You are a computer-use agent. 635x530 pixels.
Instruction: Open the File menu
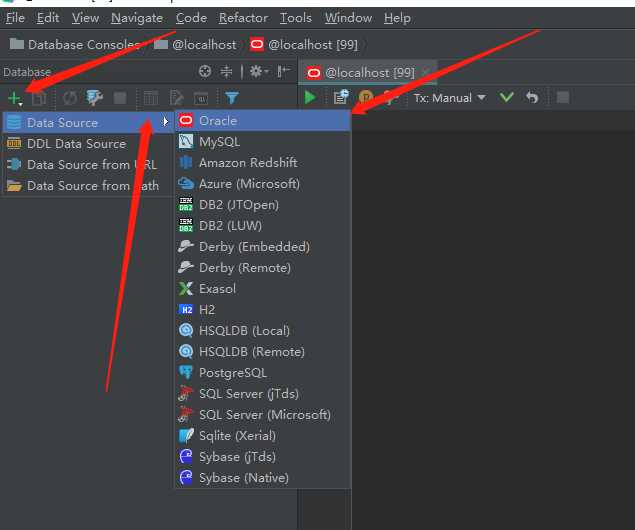(15, 18)
